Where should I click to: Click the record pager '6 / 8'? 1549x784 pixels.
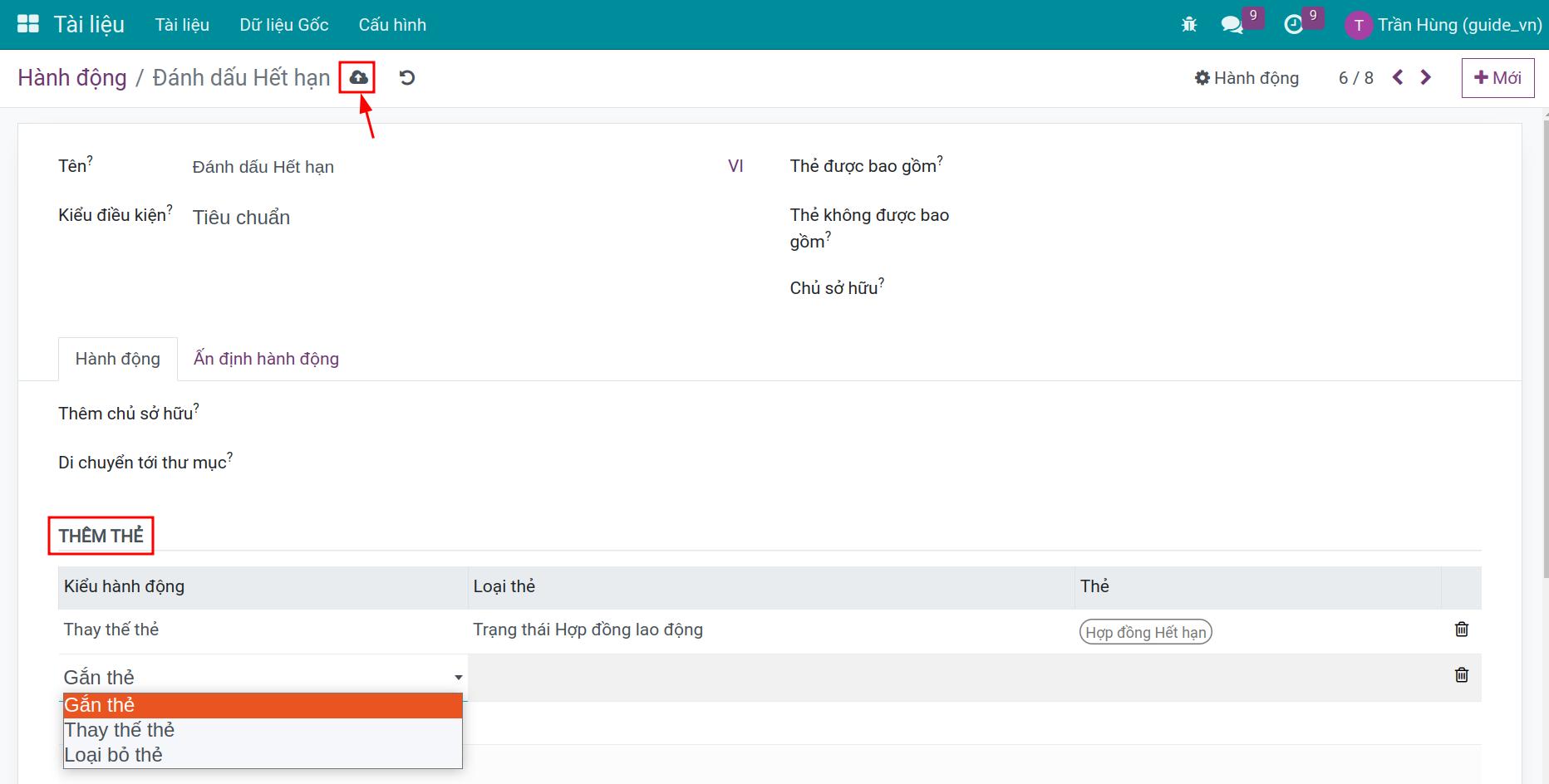1355,78
